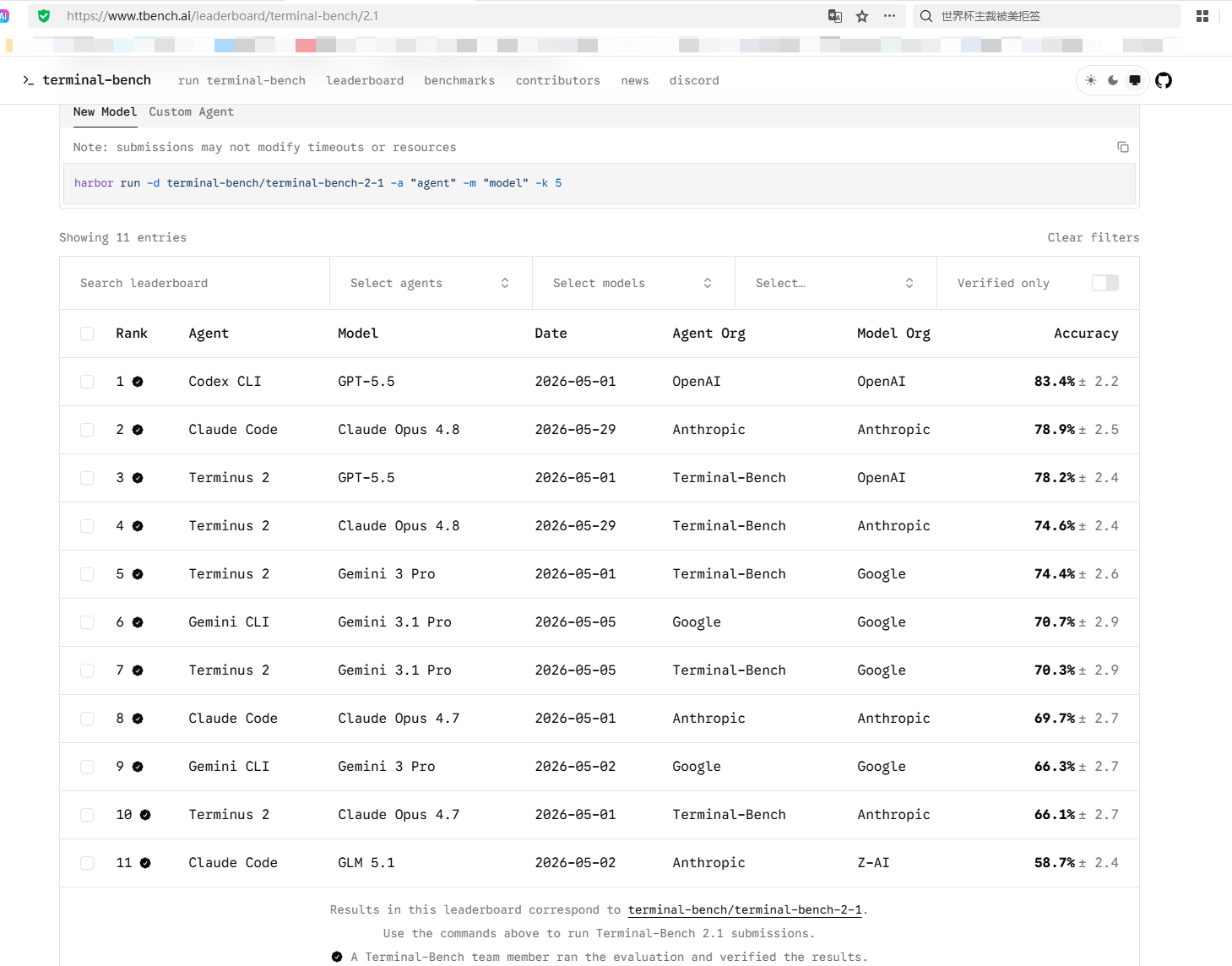Open the benchmarks nav item
1232x966 pixels.
[x=459, y=81]
